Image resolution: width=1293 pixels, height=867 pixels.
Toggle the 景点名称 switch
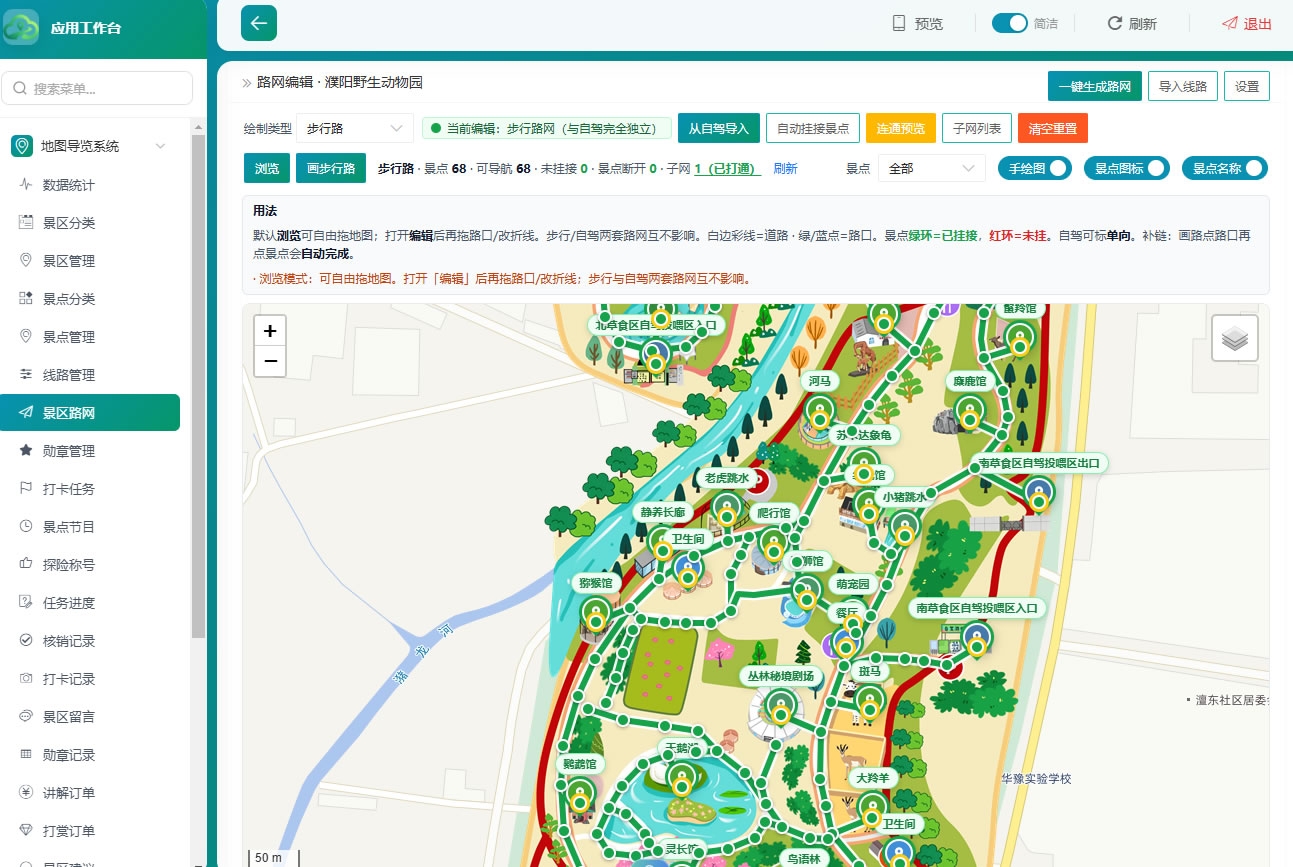[x=1225, y=168]
